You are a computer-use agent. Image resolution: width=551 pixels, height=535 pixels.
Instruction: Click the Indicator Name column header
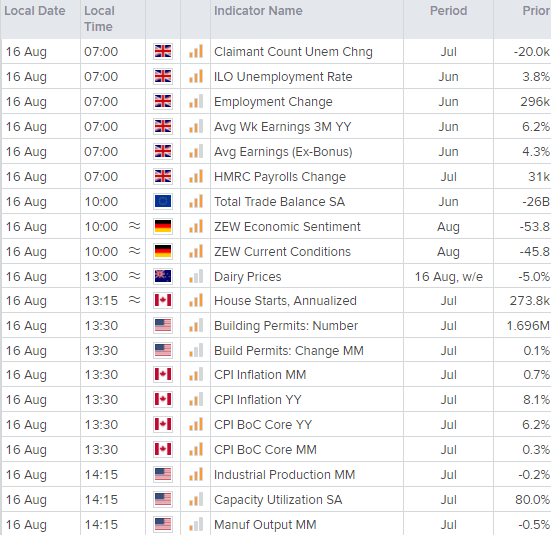258,11
